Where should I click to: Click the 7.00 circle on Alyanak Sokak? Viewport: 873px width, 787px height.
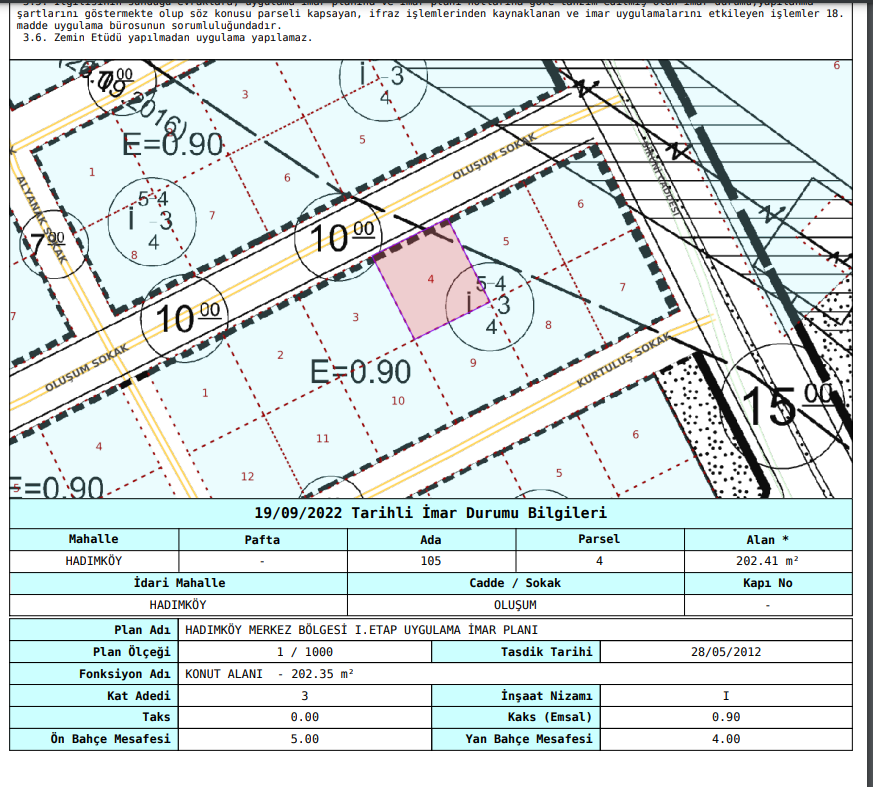tap(45, 245)
